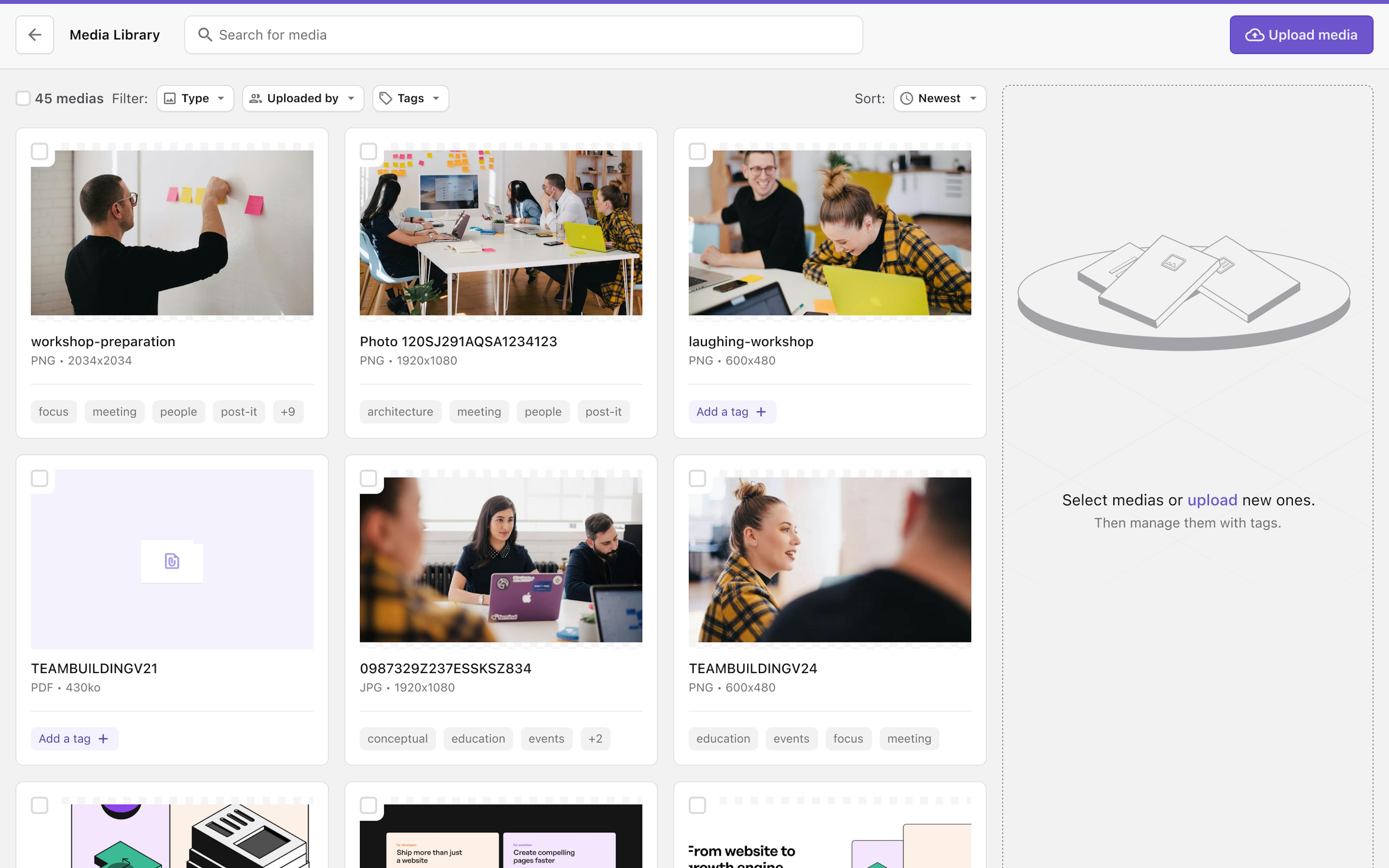1389x868 pixels.
Task: Open the Photo 120SJ291AQSA1234123 thumbnail
Action: [x=501, y=233]
